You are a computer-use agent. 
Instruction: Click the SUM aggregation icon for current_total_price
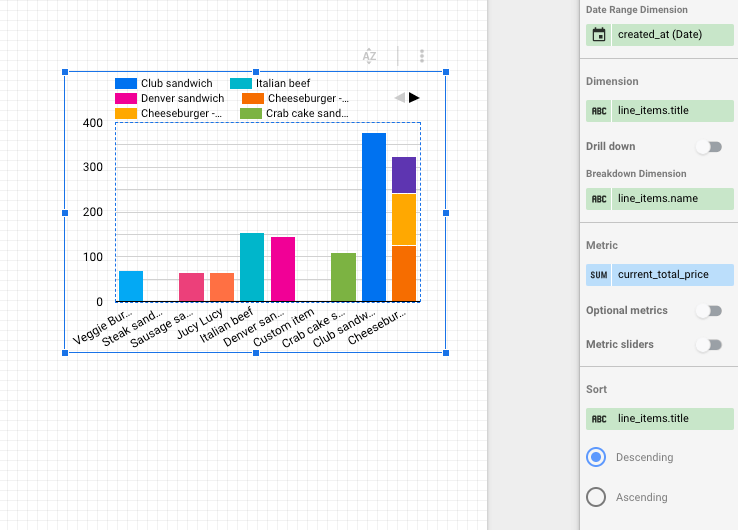(599, 275)
